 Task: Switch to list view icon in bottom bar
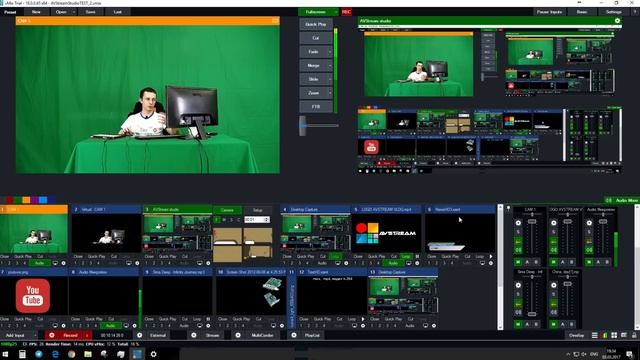point(595,335)
